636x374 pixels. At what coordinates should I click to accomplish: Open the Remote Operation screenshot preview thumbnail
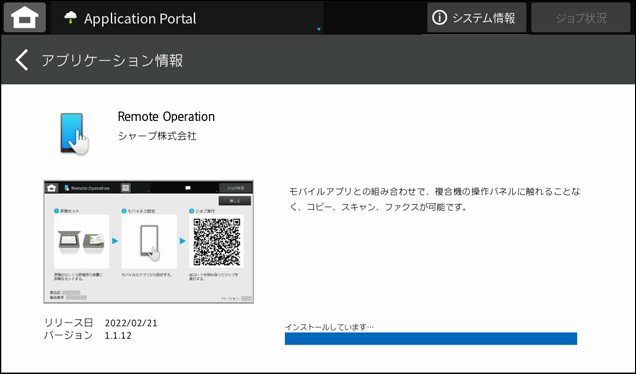tap(148, 242)
